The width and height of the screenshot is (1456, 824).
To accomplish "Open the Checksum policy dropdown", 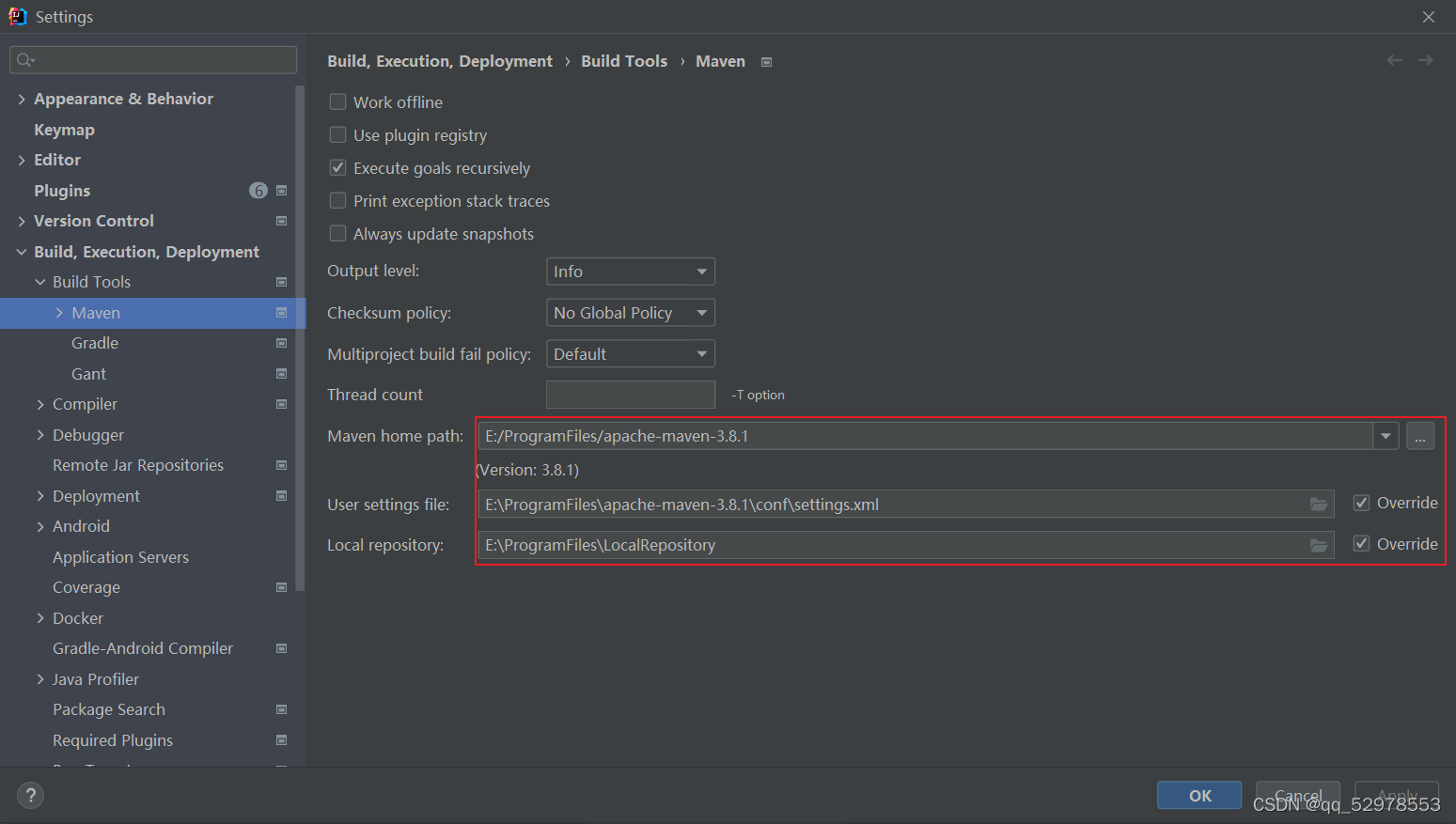I will (631, 313).
